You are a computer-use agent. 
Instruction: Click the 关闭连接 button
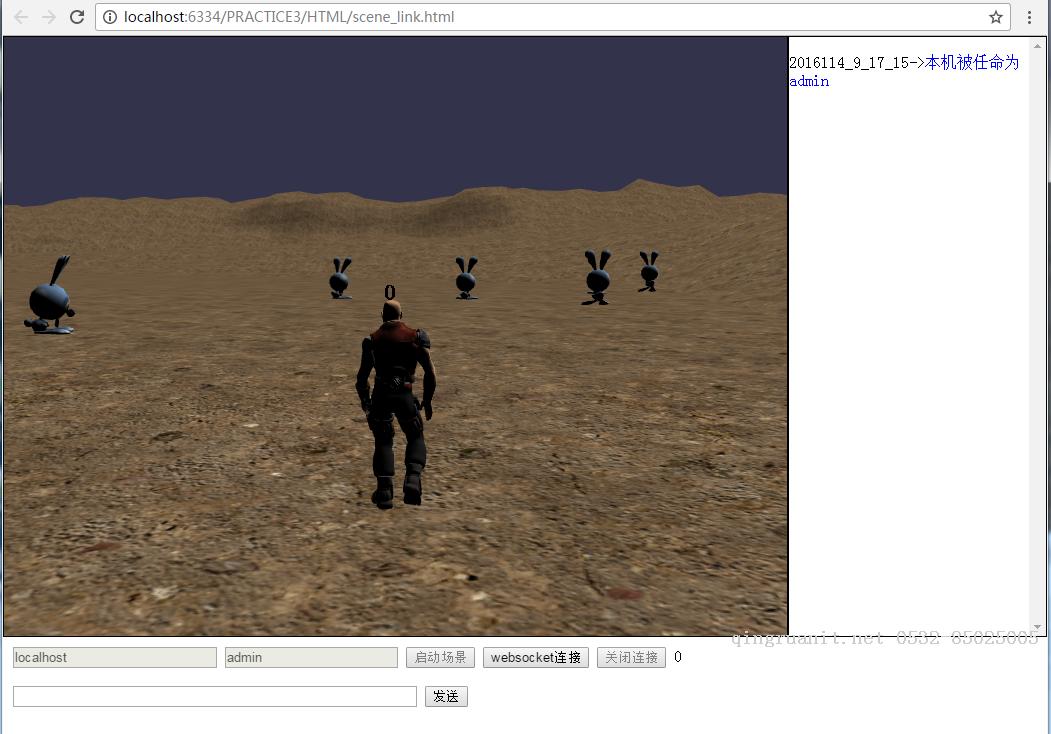pyautogui.click(x=631, y=658)
